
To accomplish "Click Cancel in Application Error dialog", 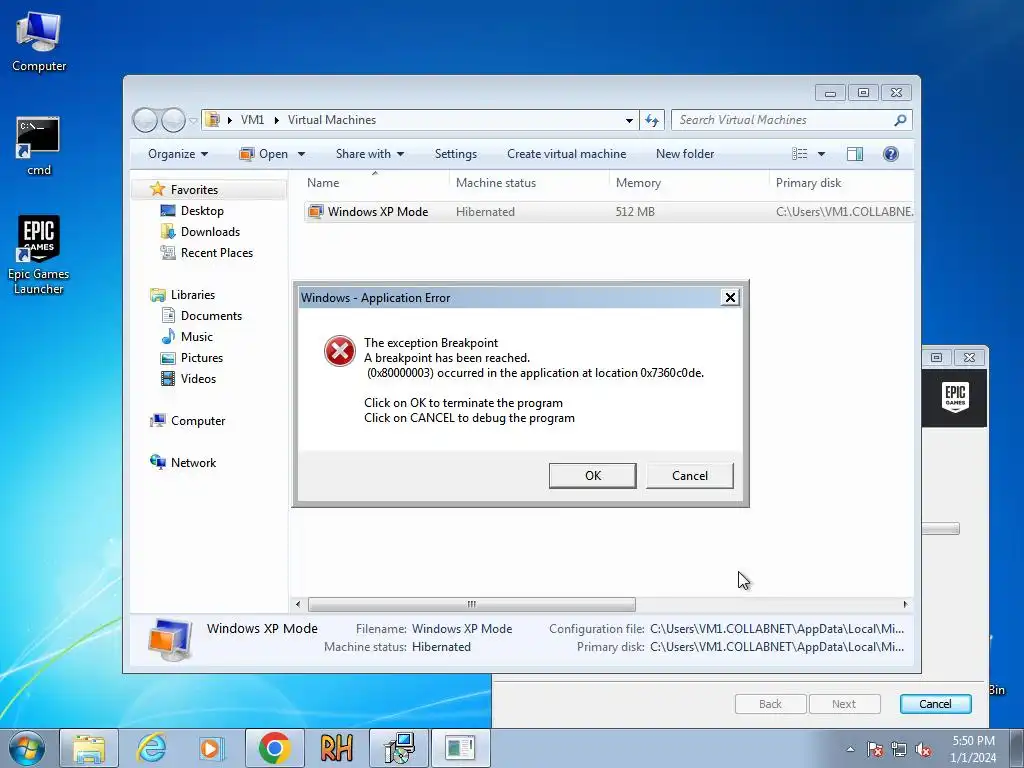I will point(690,475).
